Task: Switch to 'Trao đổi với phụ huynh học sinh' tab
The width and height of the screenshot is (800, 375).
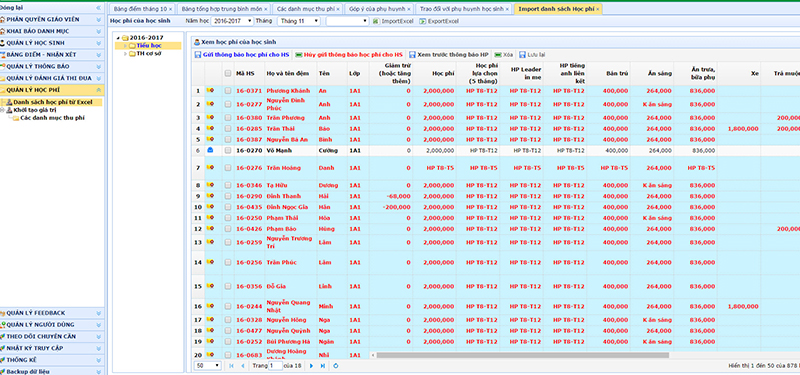Action: tap(462, 9)
